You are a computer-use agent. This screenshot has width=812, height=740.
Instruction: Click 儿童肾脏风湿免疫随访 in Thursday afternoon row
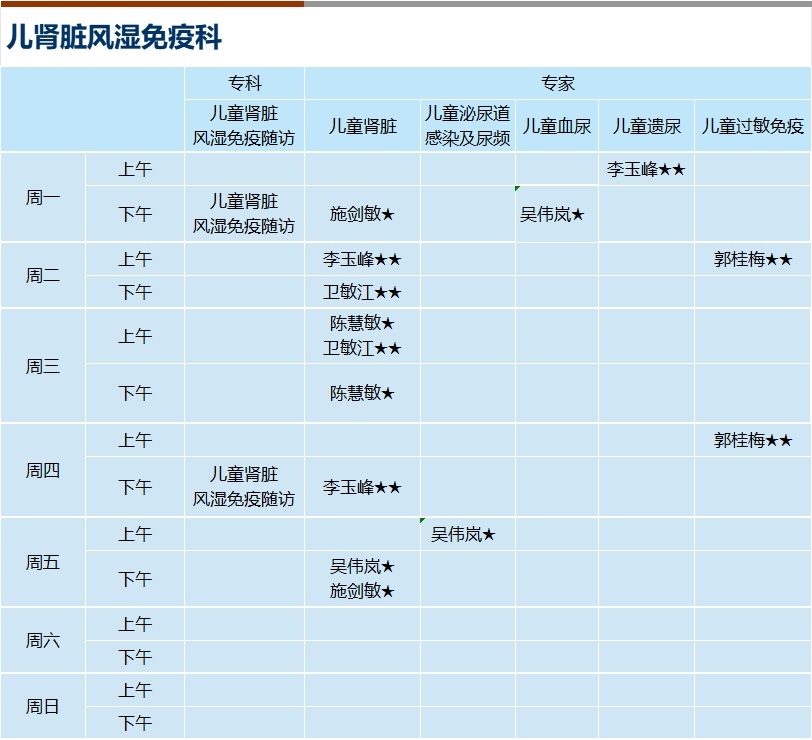(244, 486)
